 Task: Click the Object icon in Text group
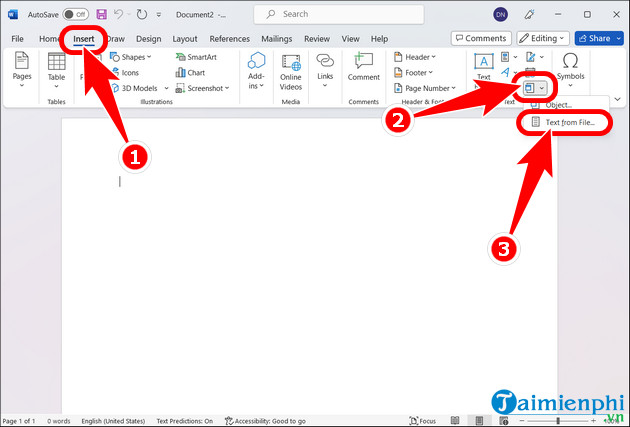click(530, 88)
